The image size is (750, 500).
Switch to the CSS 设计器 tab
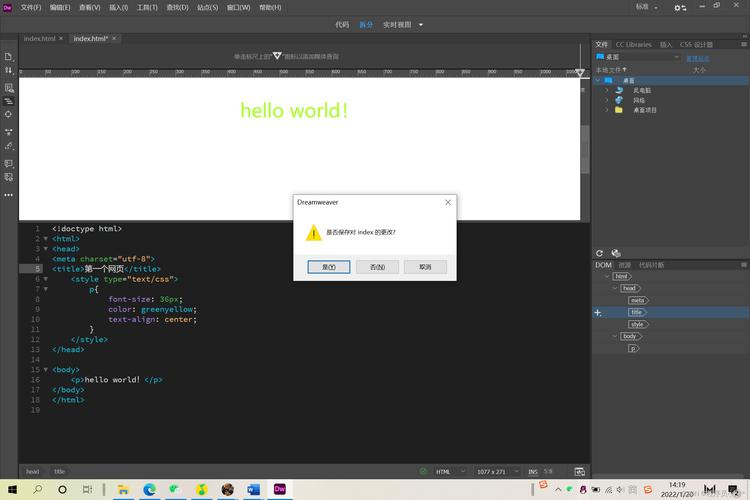tap(696, 44)
